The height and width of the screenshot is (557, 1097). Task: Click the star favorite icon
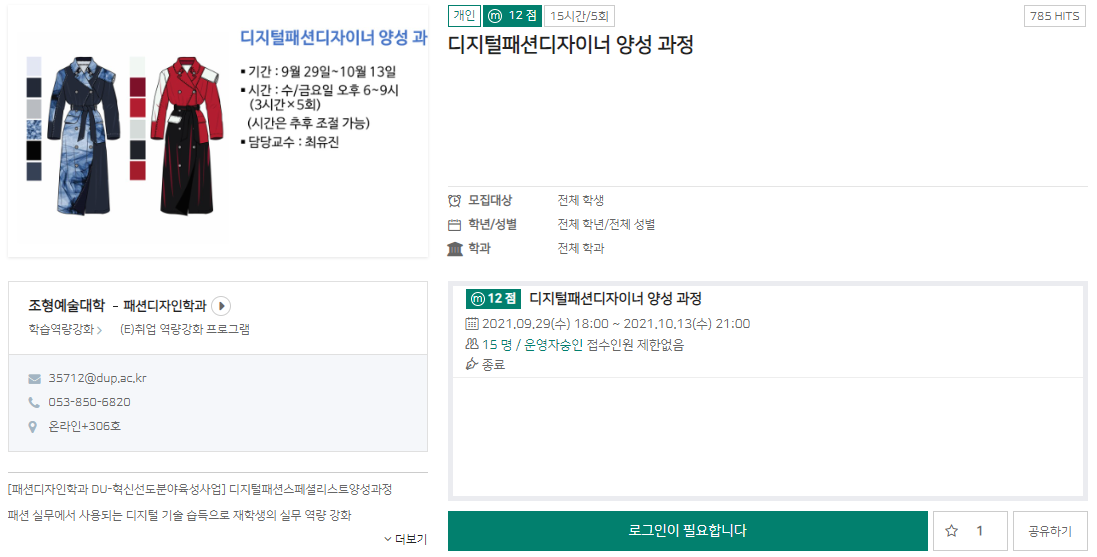(x=951, y=531)
